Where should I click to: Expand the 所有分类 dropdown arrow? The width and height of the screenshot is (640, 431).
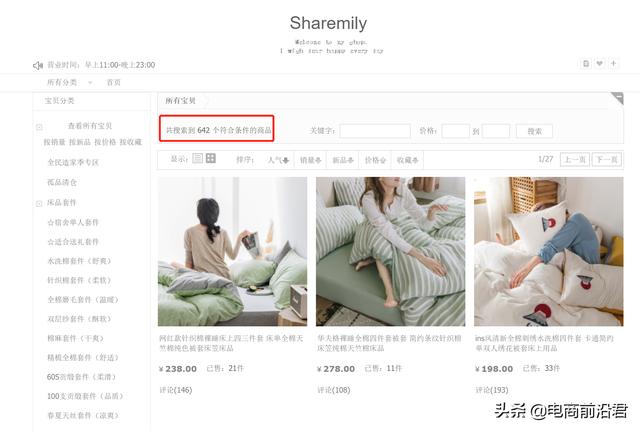90,83
